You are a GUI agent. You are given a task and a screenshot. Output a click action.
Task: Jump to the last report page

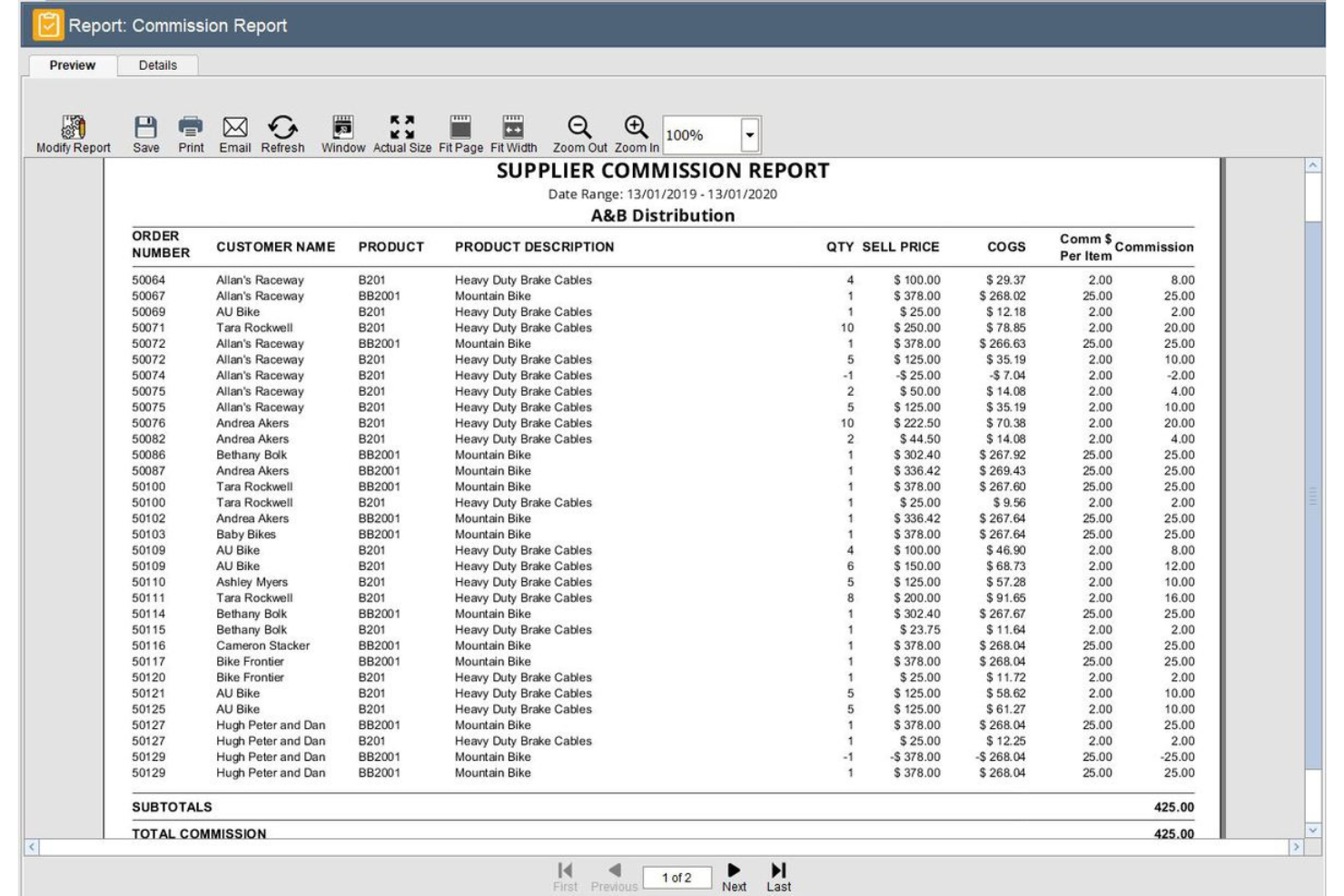coord(779,870)
